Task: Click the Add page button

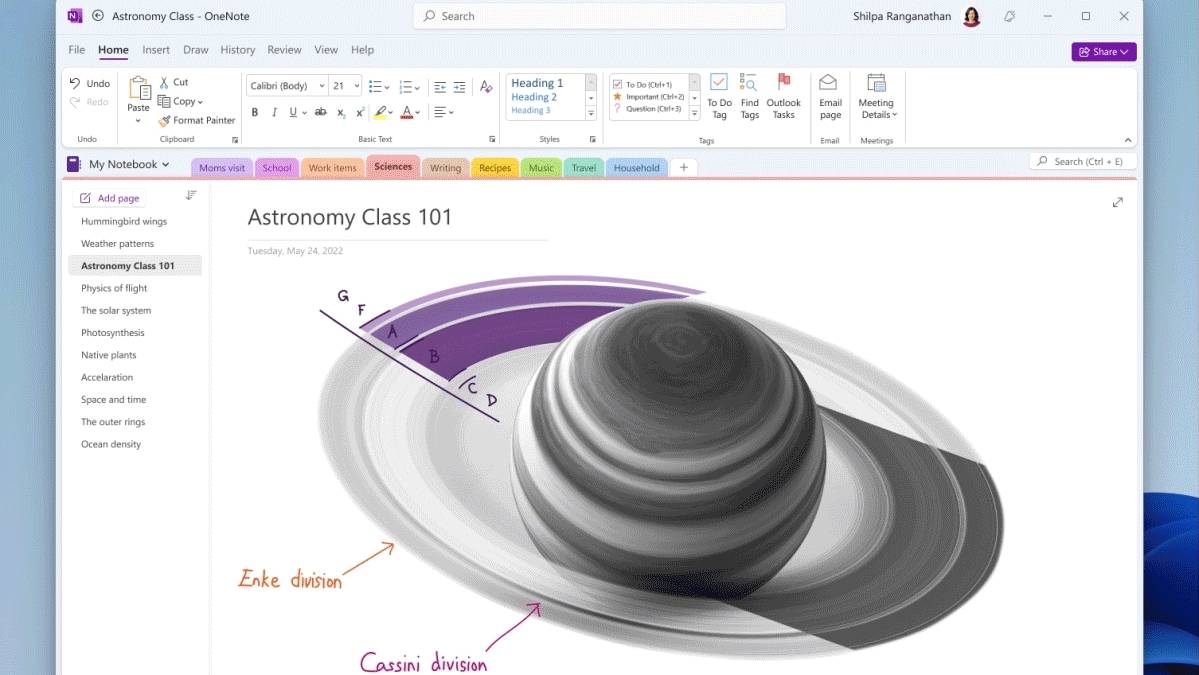Action: pos(110,198)
